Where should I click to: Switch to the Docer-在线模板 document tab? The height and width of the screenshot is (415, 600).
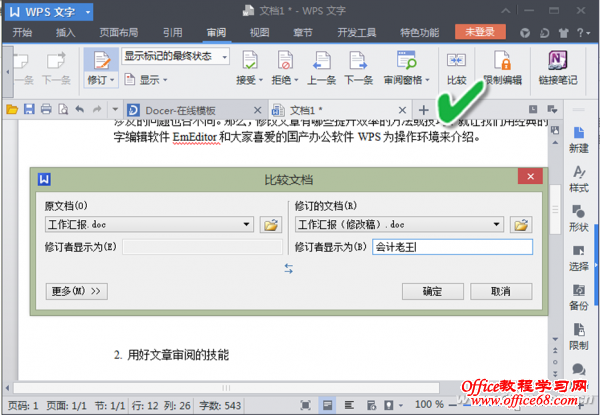(x=196, y=110)
